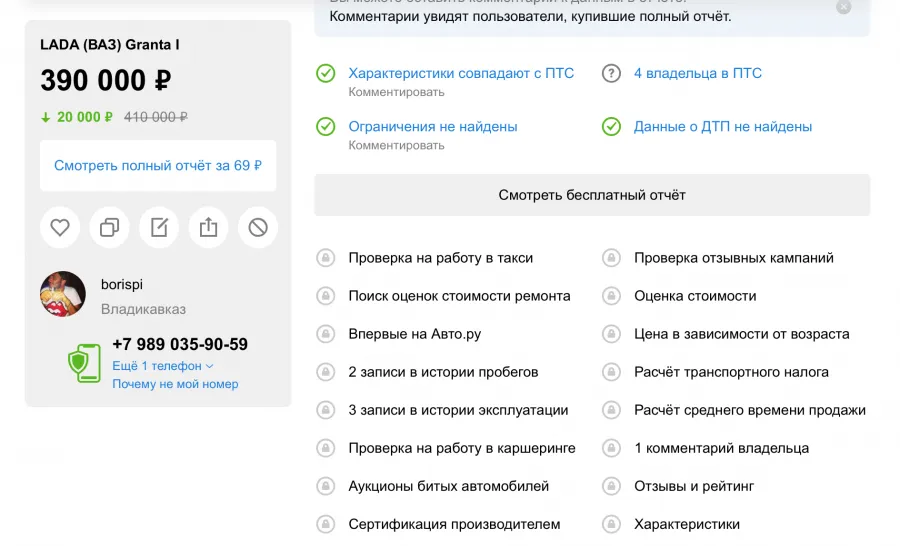Click green checkmark next to Ограничения не найдены
The height and width of the screenshot is (546, 900).
coord(325,126)
